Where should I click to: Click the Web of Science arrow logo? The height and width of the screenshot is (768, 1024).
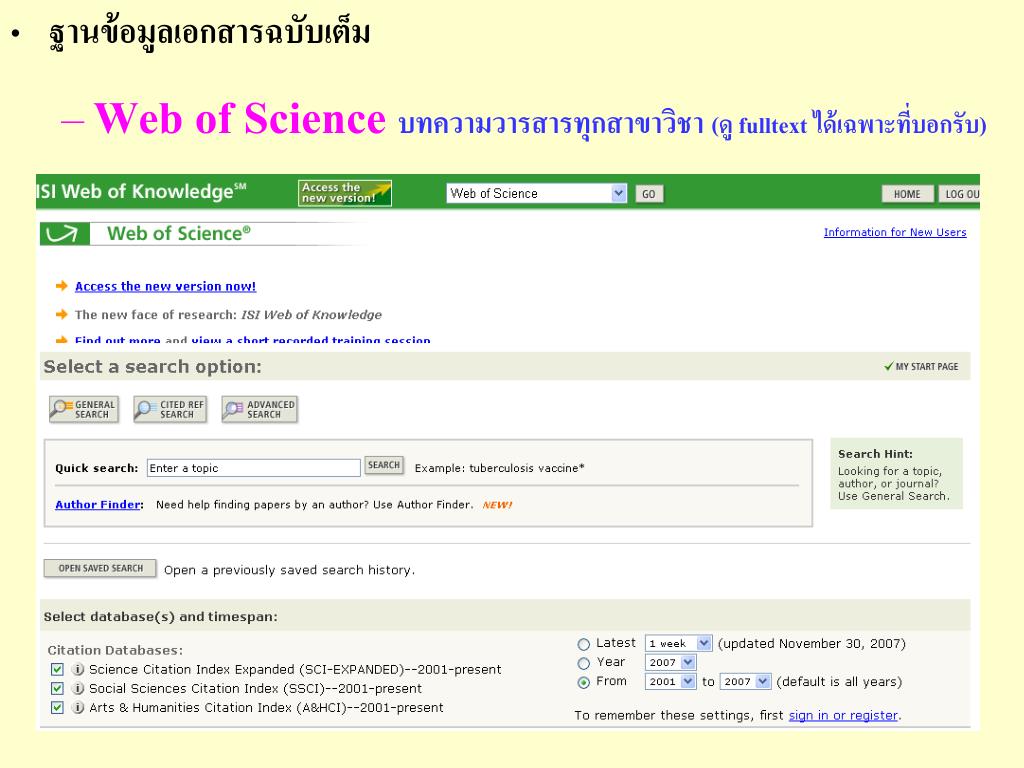[65, 234]
